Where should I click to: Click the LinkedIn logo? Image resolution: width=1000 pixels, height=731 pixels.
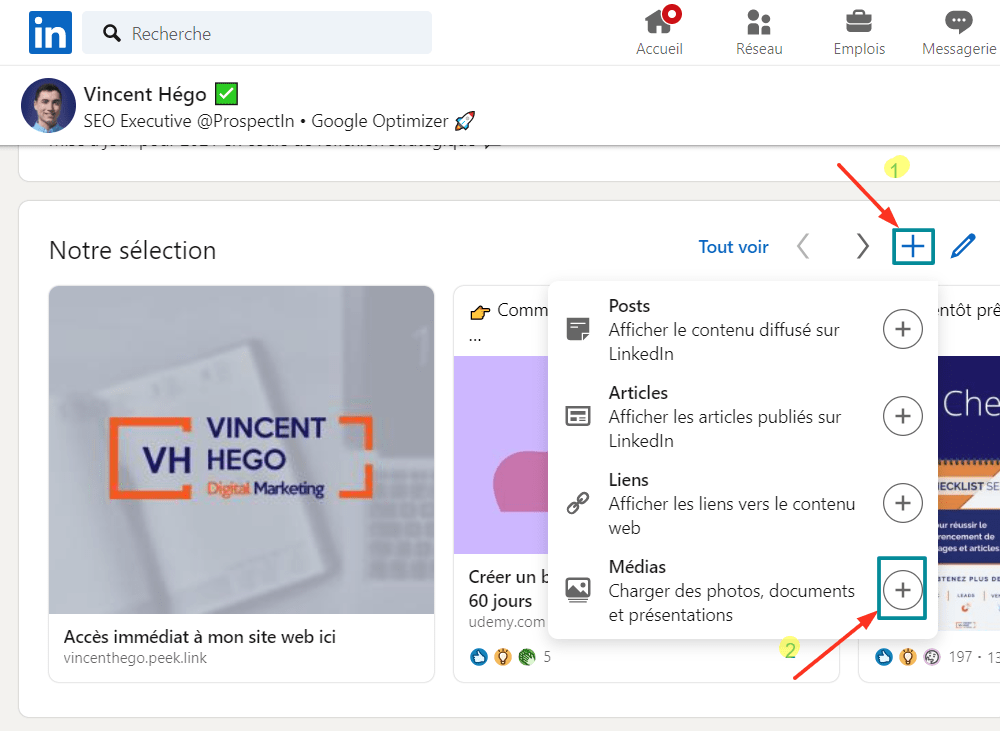49,32
